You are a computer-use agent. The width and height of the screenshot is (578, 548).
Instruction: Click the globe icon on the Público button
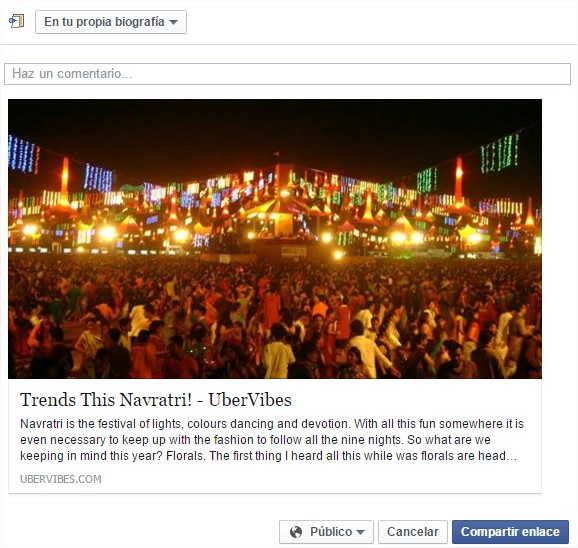point(296,532)
